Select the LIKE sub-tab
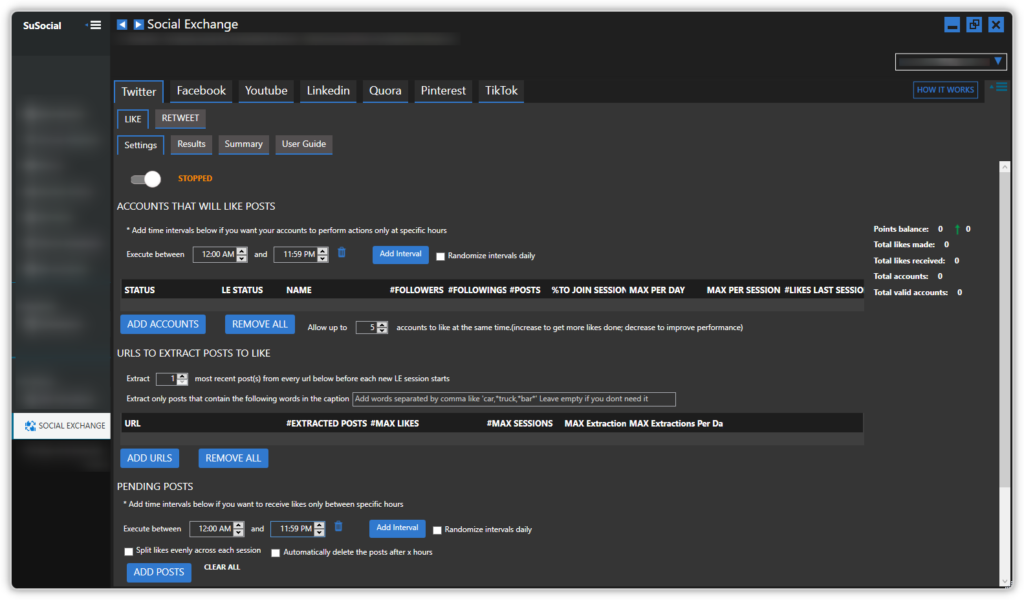 [x=133, y=119]
